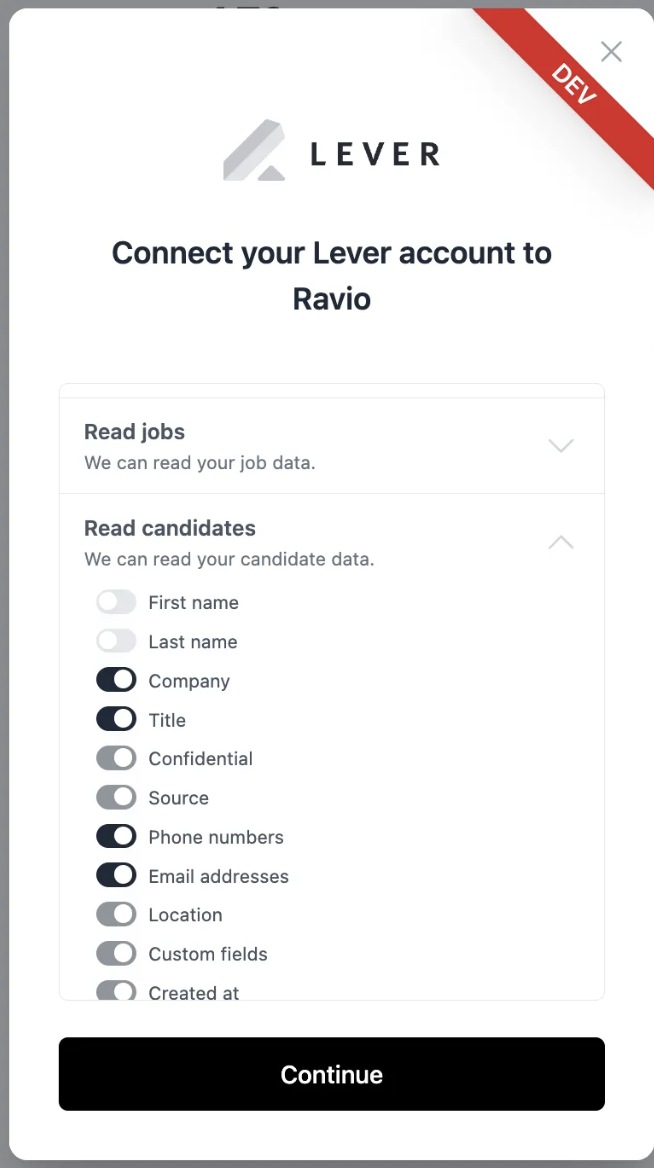654x1168 pixels.
Task: Turn off the Title toggle
Action: pos(116,720)
